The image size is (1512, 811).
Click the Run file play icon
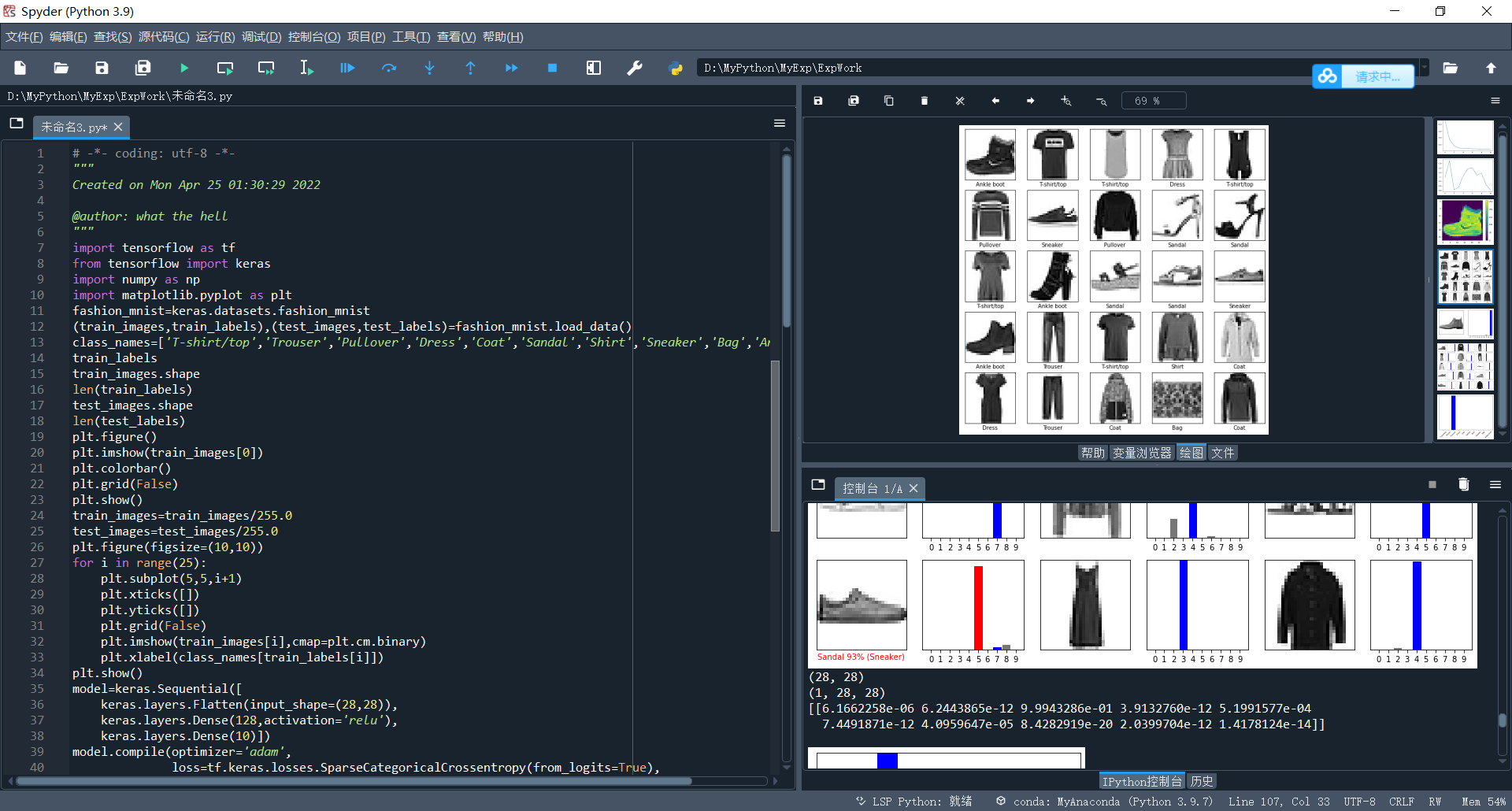183,69
